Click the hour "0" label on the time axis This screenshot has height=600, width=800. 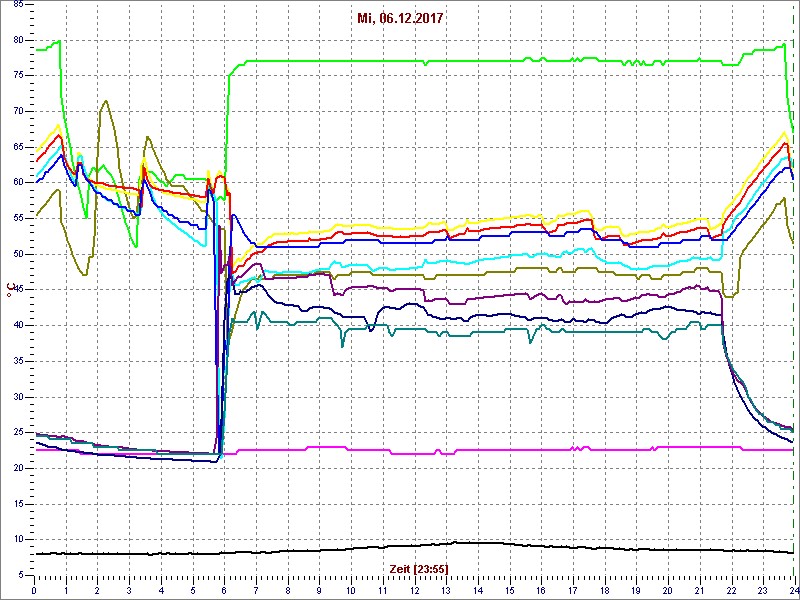[x=34, y=589]
